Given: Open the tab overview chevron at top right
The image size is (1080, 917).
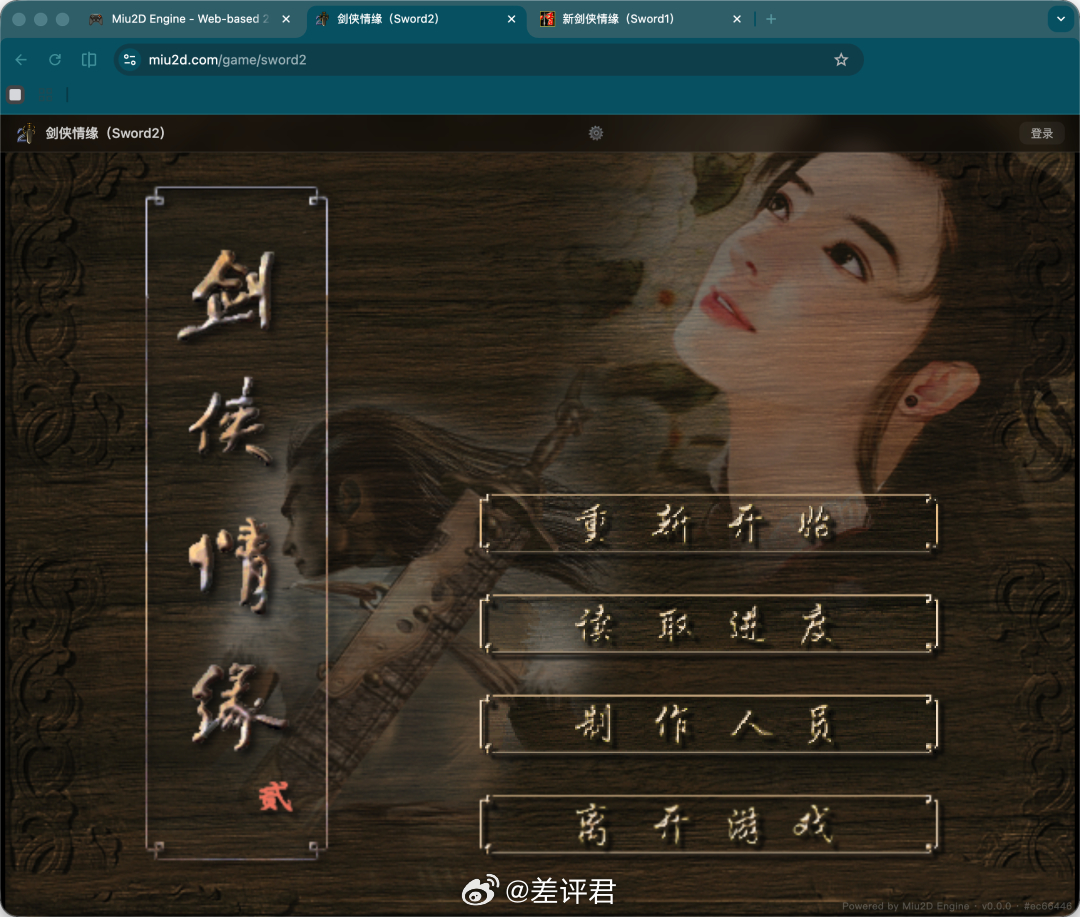Looking at the screenshot, I should point(1061,18).
